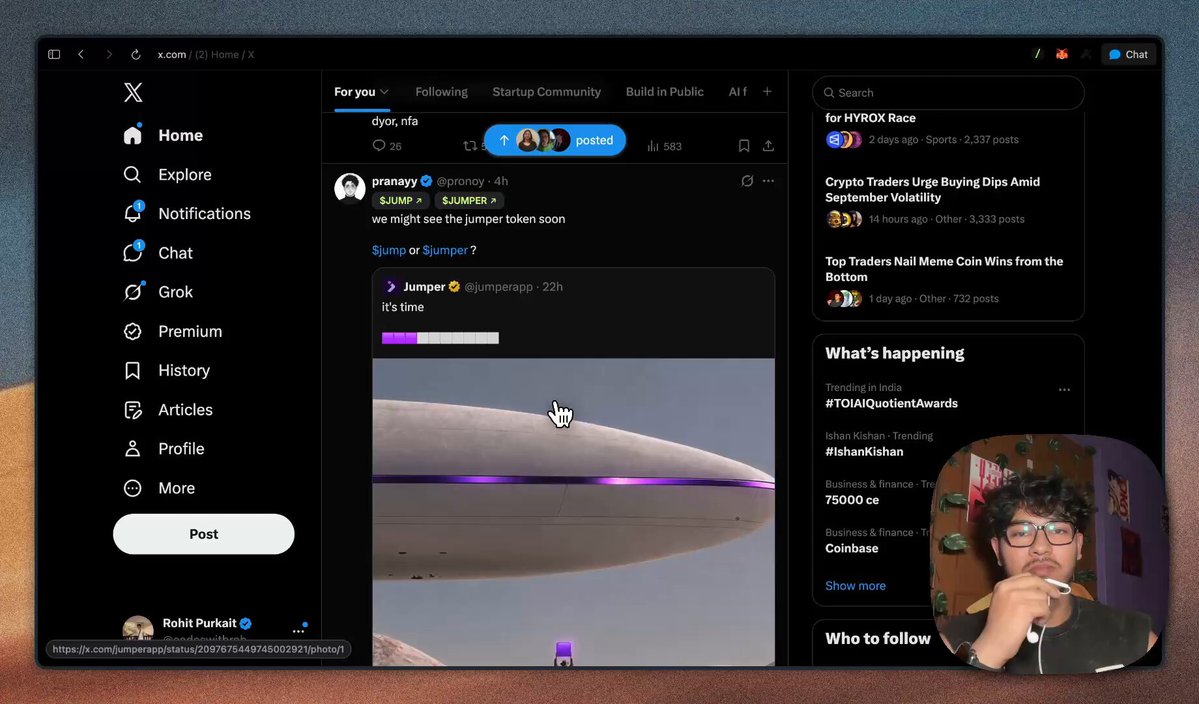This screenshot has width=1199, height=704.
Task: Go back with the browser back arrow
Action: (81, 54)
